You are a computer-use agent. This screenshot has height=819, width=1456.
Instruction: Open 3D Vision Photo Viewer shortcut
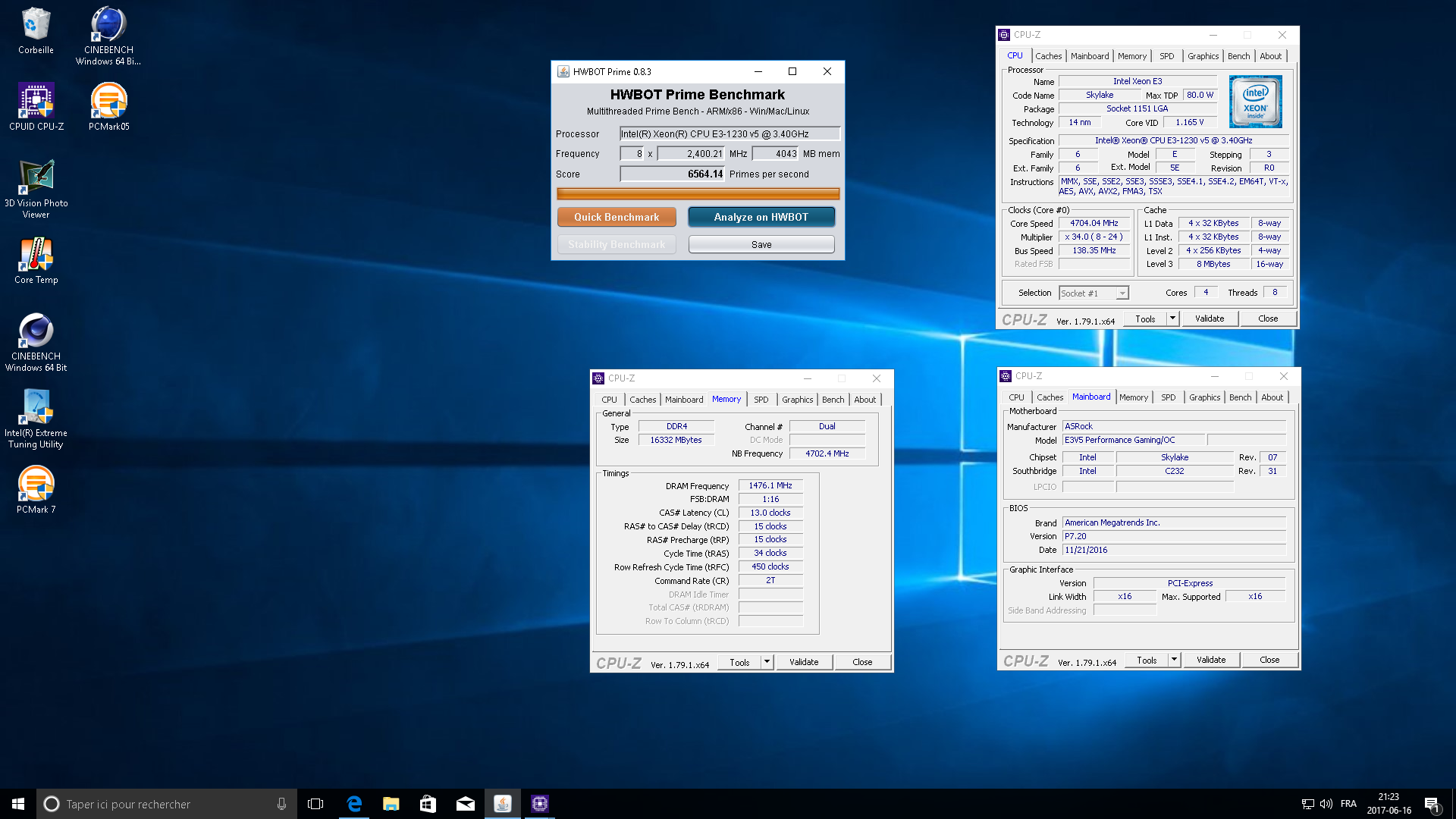coord(36,190)
